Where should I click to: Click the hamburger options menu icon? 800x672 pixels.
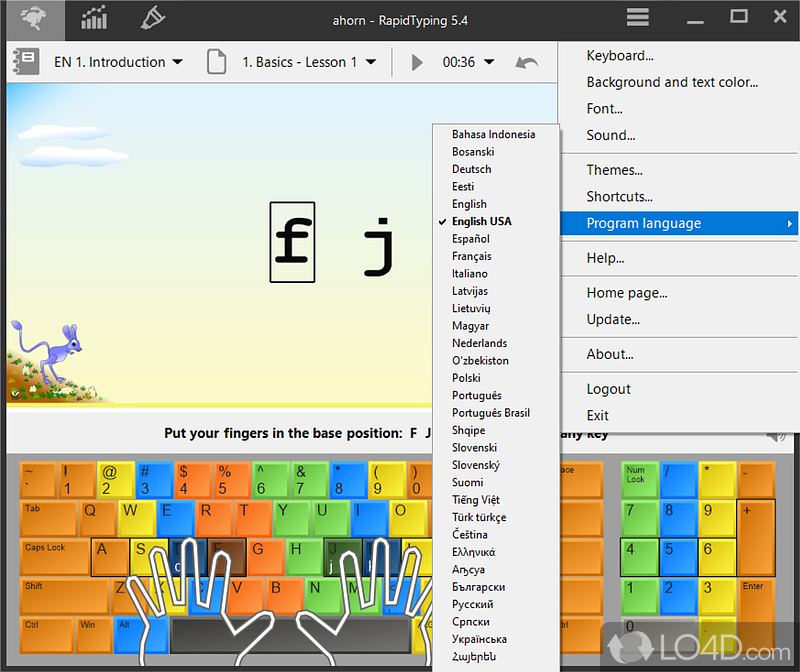[x=638, y=18]
